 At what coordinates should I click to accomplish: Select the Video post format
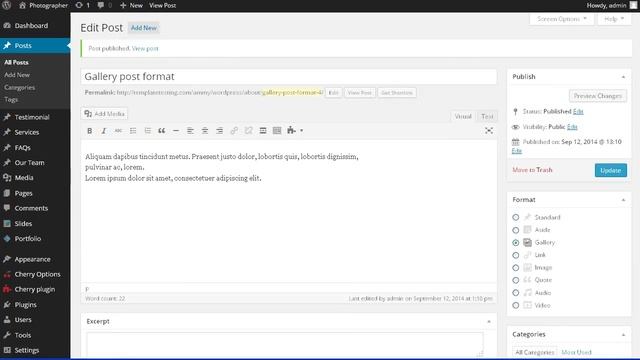click(x=516, y=305)
